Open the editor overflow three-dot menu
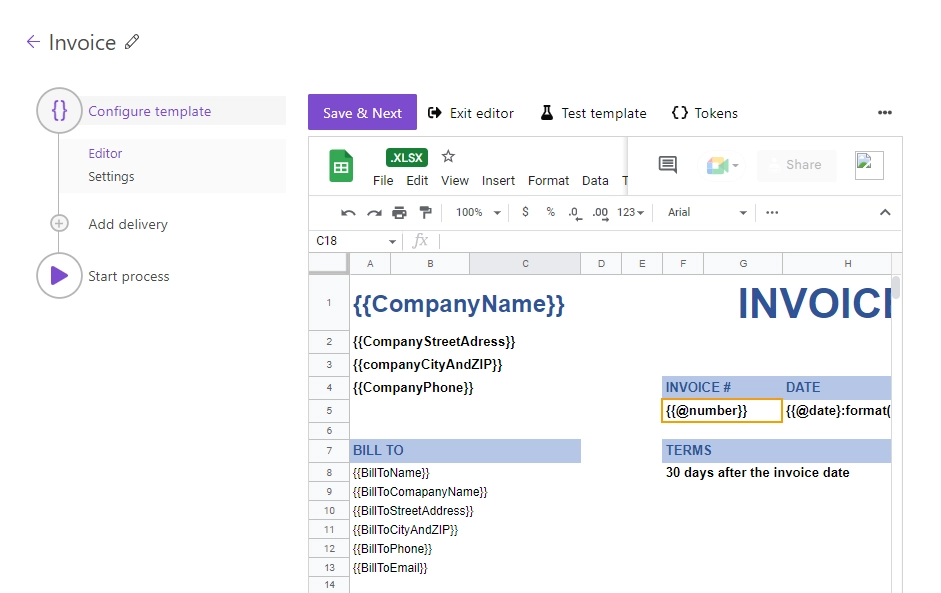This screenshot has width=941, height=593. point(885,113)
